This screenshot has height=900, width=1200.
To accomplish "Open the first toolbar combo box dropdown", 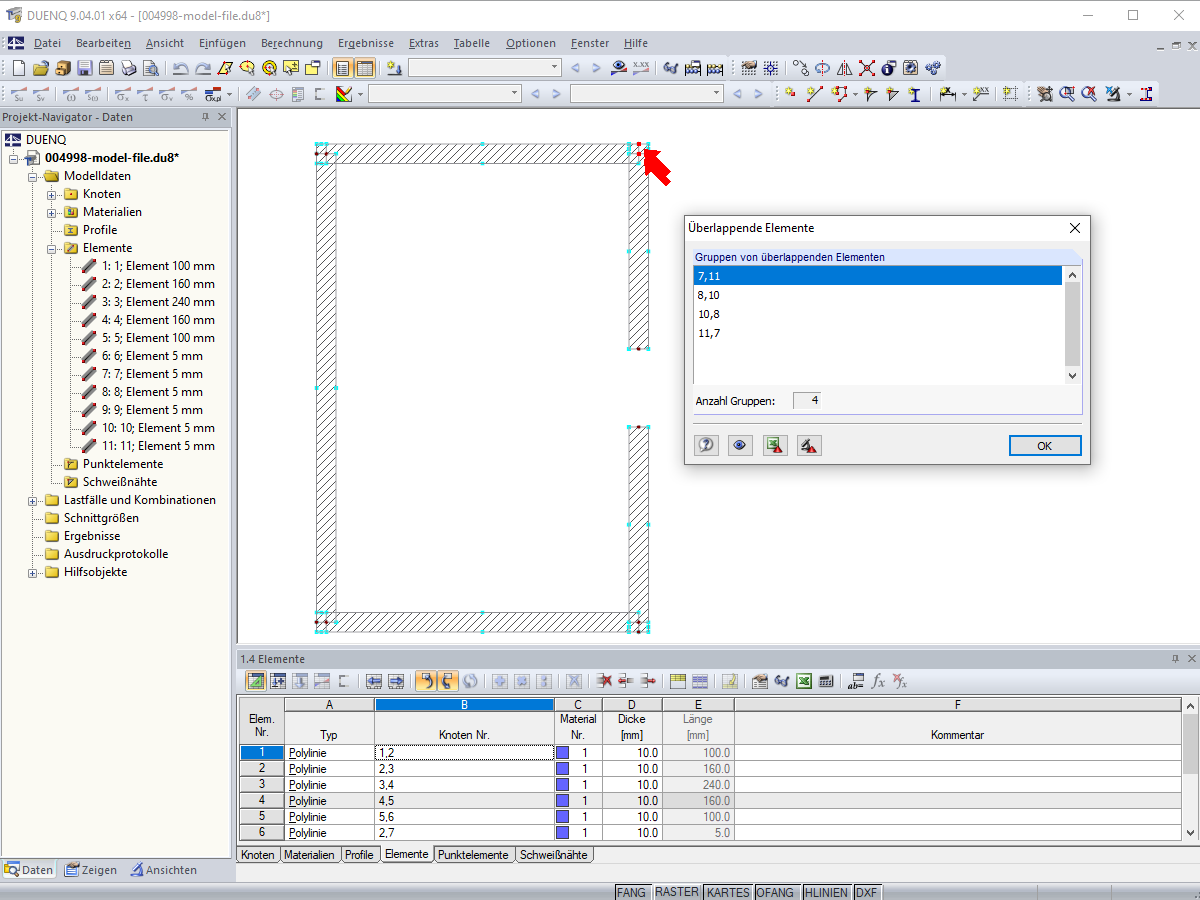I will pyautogui.click(x=555, y=68).
